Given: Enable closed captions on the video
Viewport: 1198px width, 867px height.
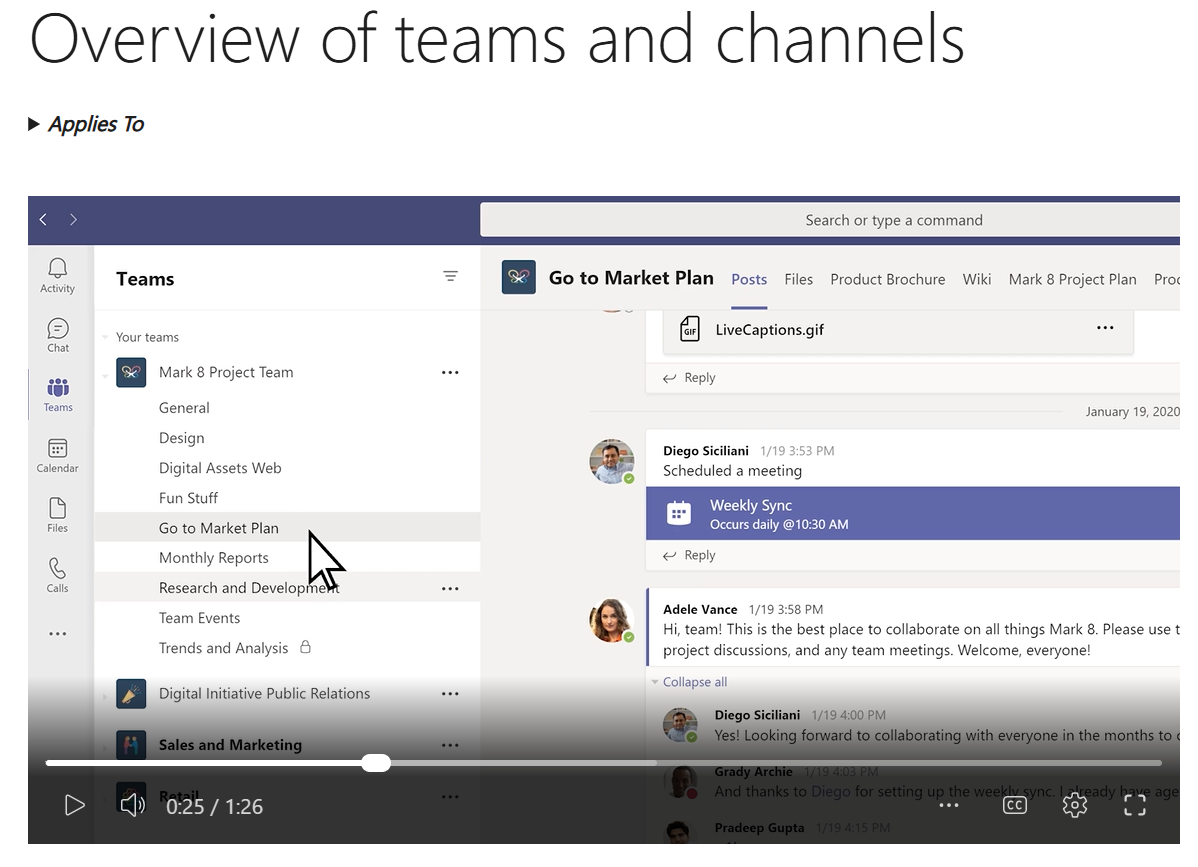Looking at the screenshot, I should pyautogui.click(x=1014, y=805).
